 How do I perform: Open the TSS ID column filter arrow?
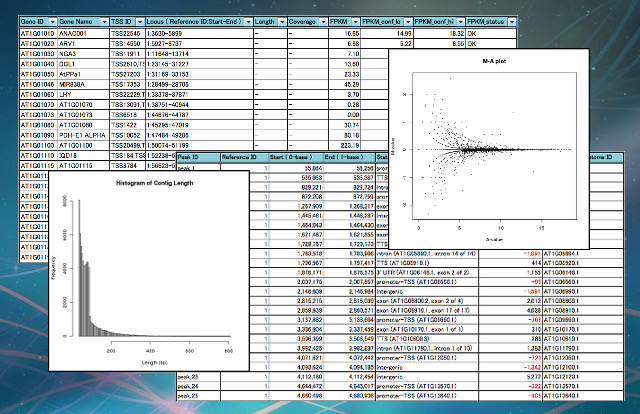coord(140,22)
